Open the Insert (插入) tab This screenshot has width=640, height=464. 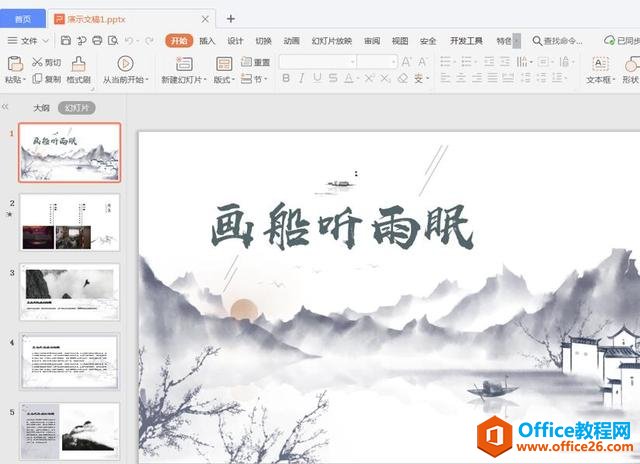pyautogui.click(x=207, y=41)
